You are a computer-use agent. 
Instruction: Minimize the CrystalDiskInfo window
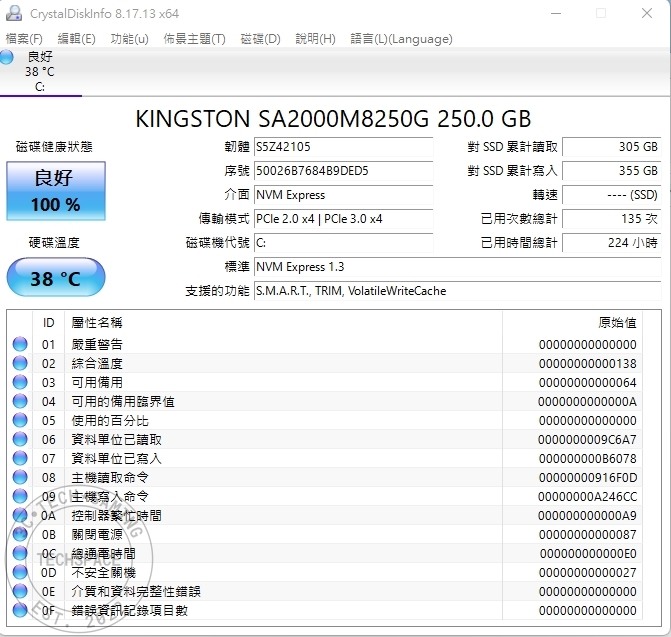(x=556, y=13)
